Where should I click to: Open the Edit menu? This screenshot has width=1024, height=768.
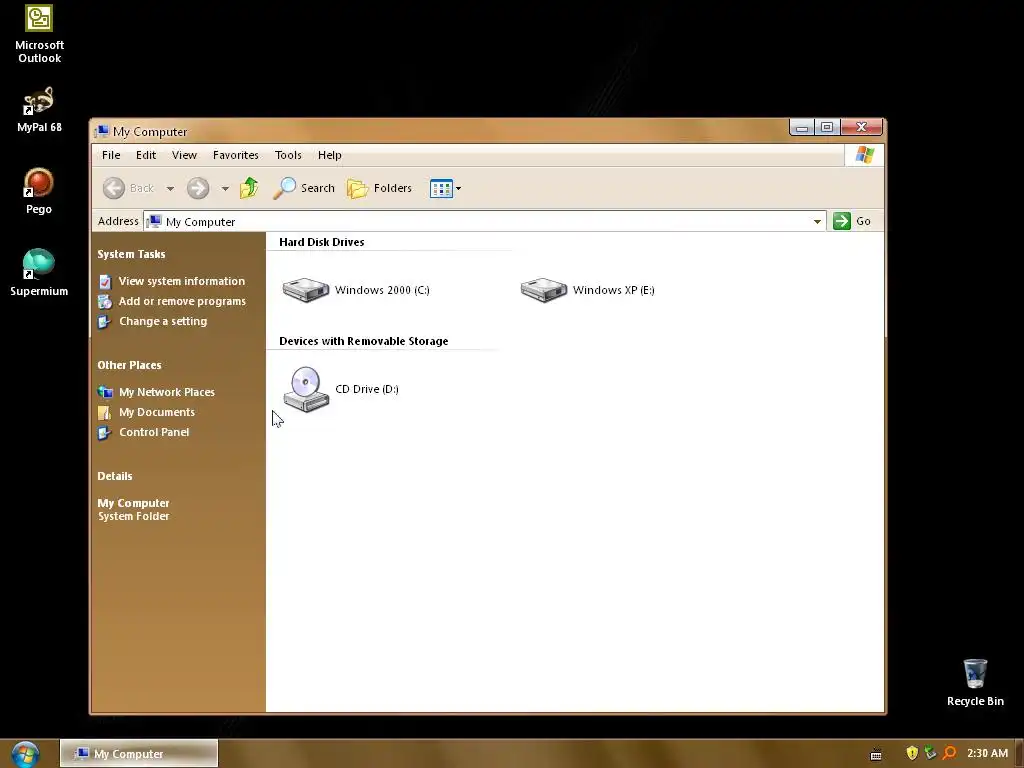(x=146, y=155)
